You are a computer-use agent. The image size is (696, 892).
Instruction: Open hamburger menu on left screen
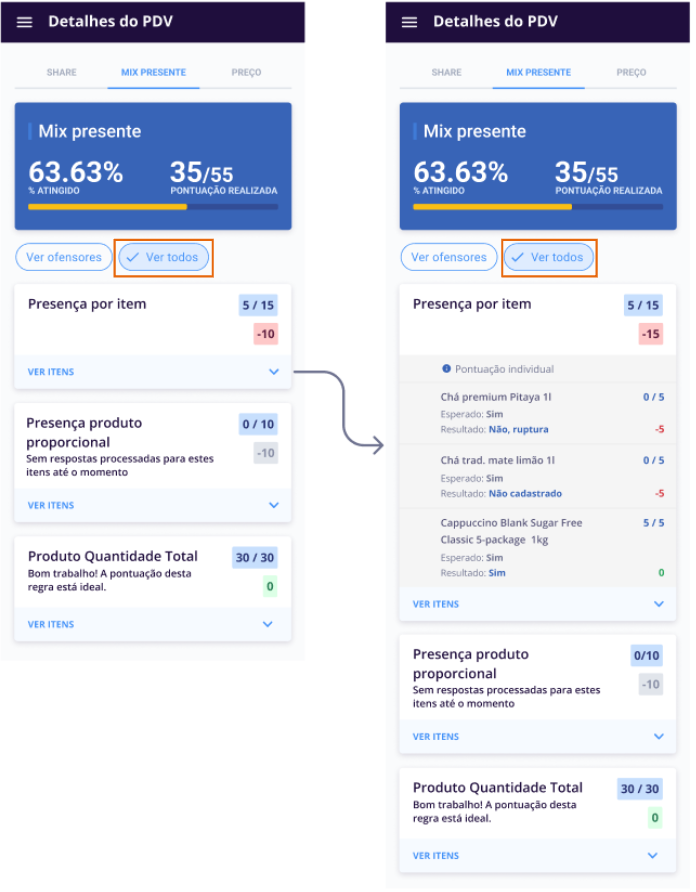[x=25, y=22]
